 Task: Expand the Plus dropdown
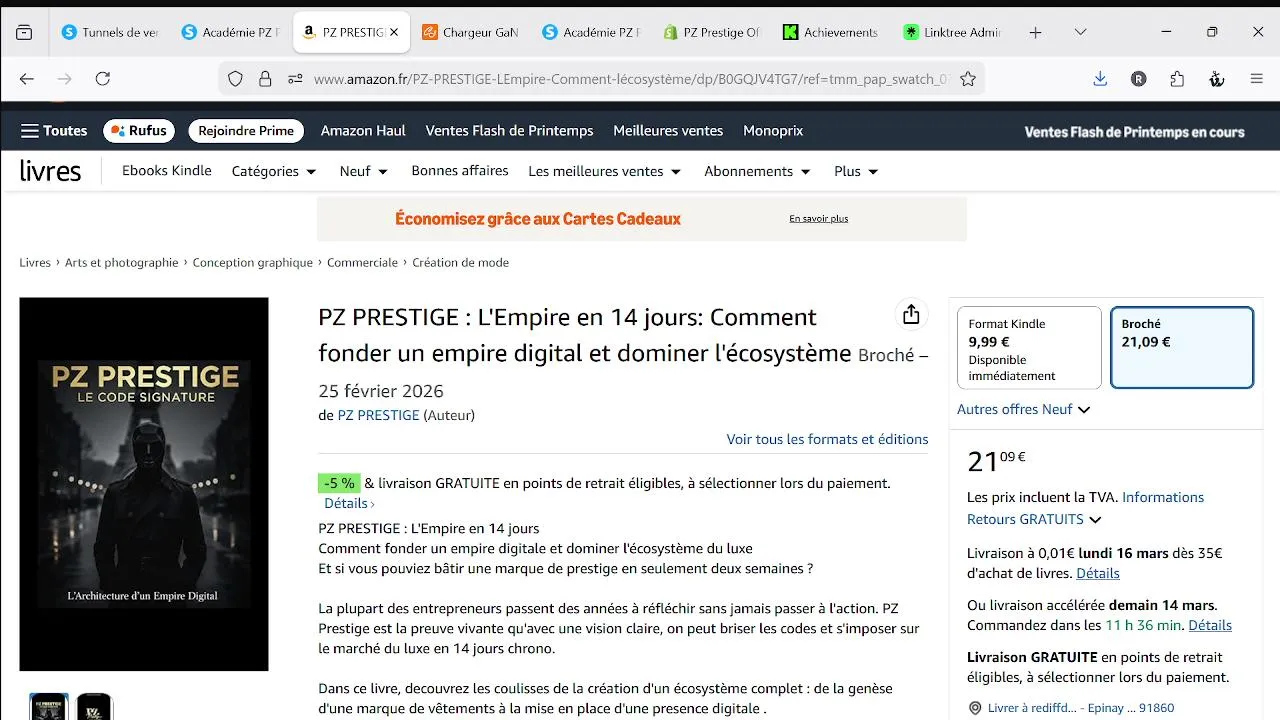pyautogui.click(x=856, y=171)
